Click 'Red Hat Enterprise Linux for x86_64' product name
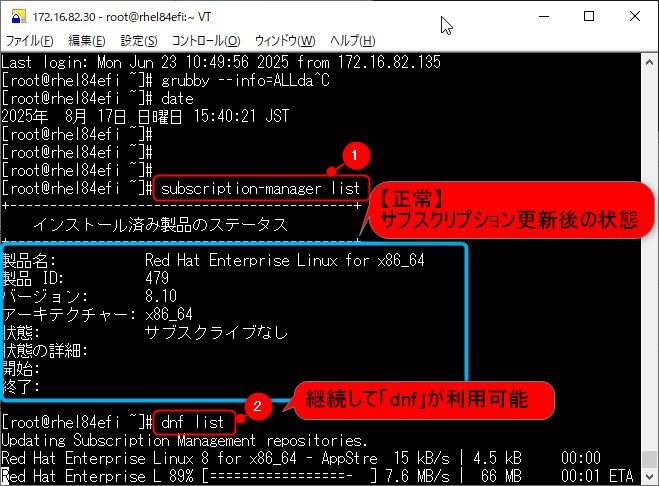This screenshot has height=486, width=659. pos(285,260)
